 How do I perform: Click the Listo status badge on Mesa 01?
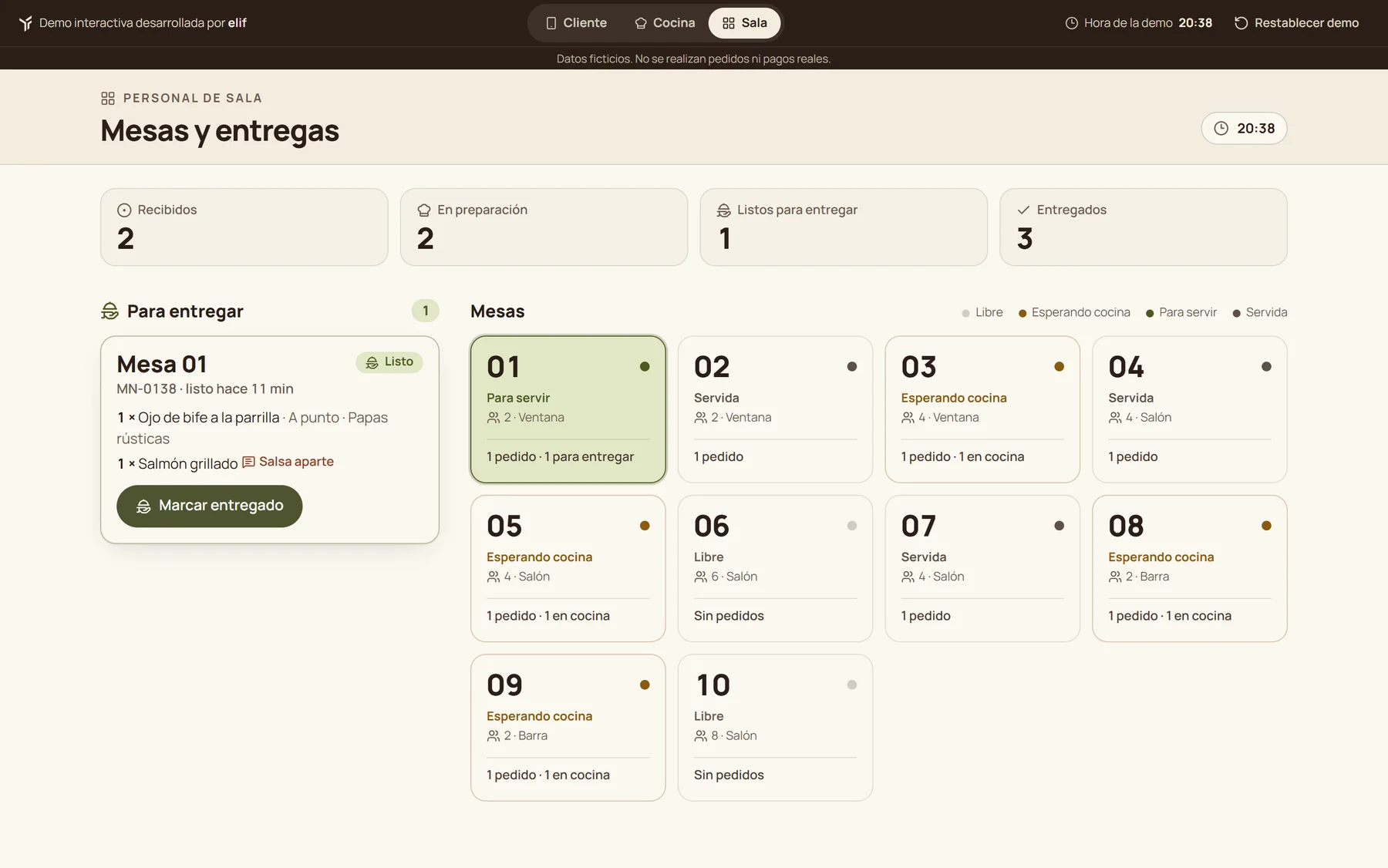click(x=389, y=362)
